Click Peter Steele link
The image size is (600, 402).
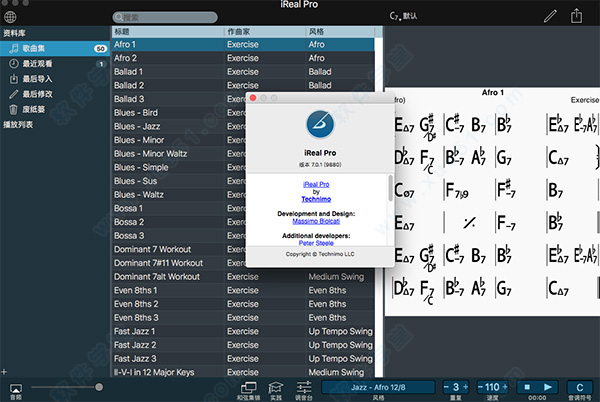316,243
